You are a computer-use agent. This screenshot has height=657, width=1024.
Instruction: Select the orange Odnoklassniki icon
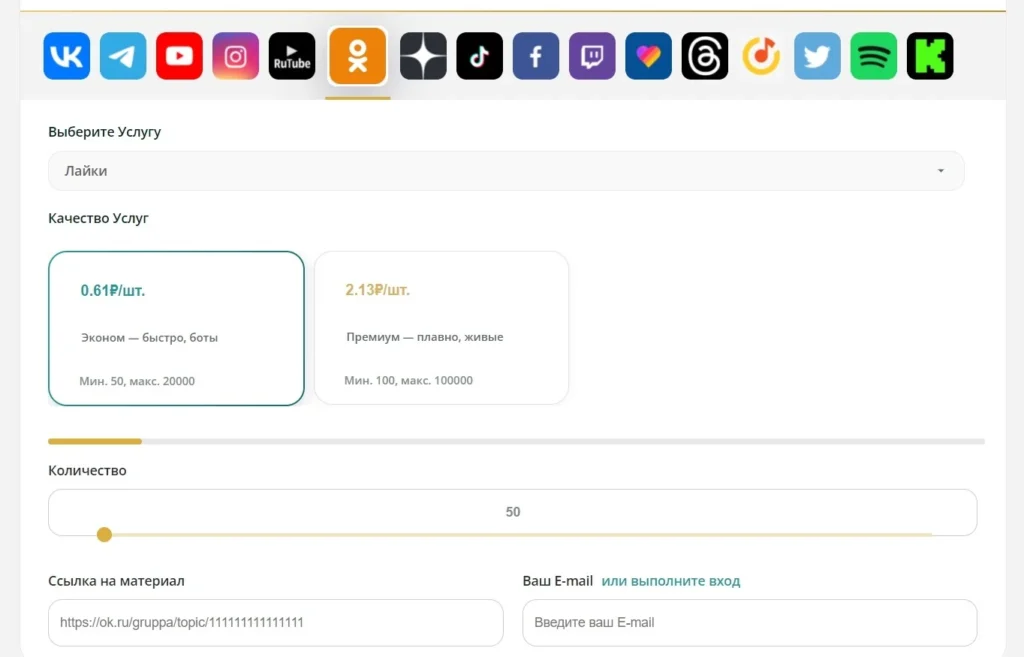(x=357, y=56)
